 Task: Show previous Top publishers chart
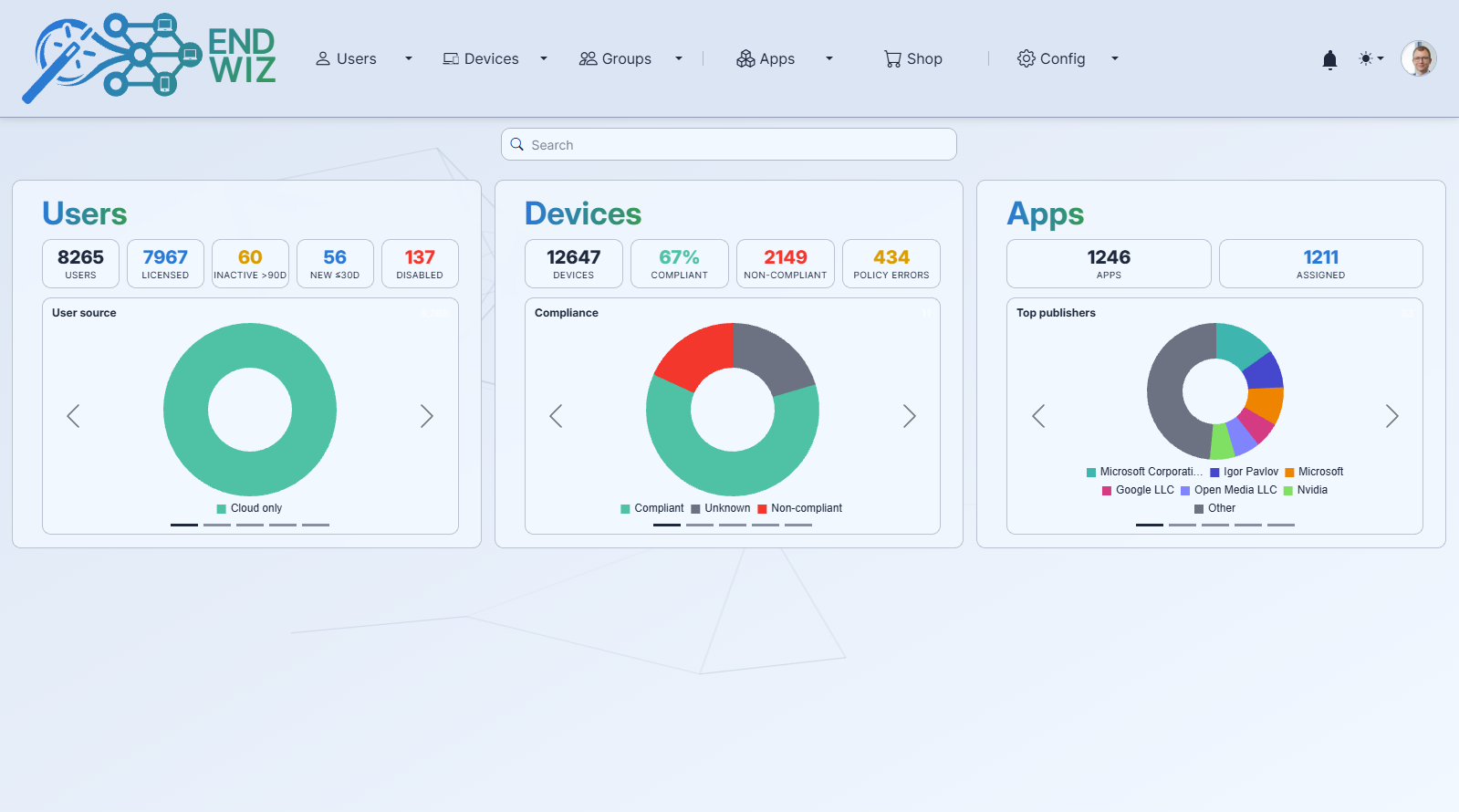[1038, 416]
